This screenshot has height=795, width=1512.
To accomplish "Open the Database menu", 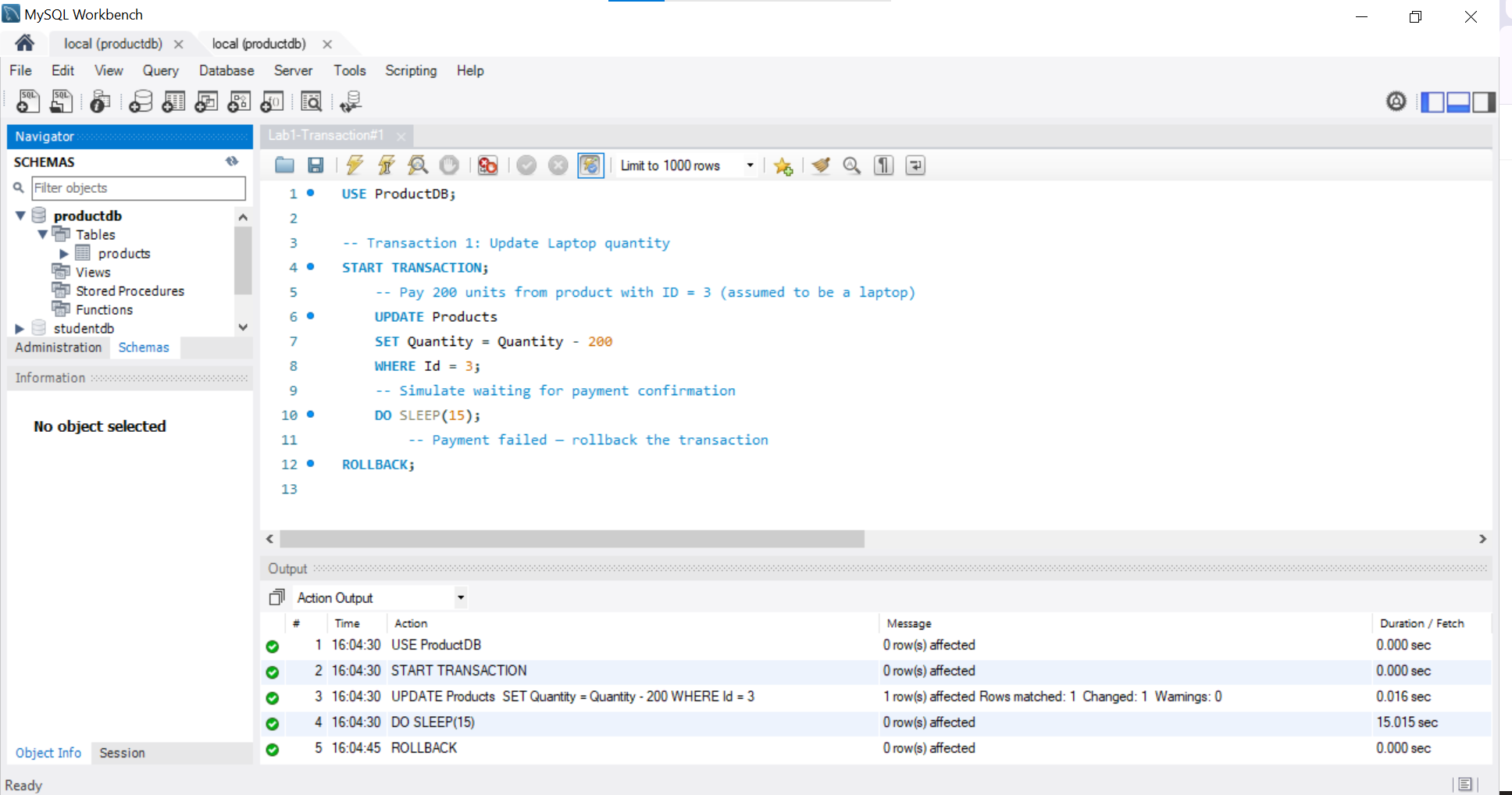I will [226, 70].
